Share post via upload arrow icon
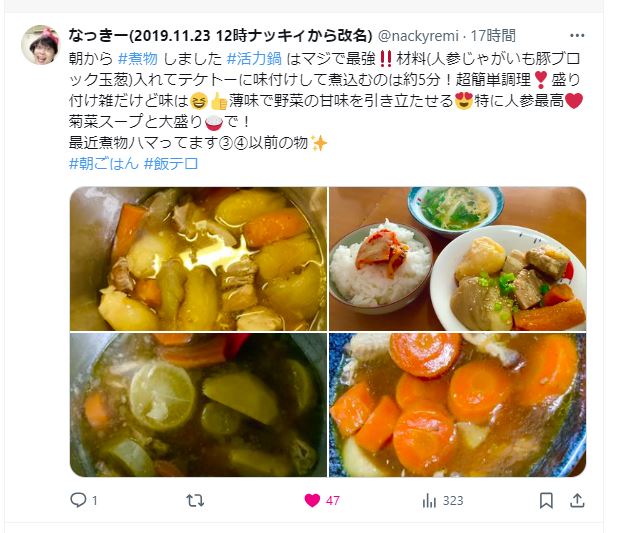This screenshot has height=533, width=630. 577,500
